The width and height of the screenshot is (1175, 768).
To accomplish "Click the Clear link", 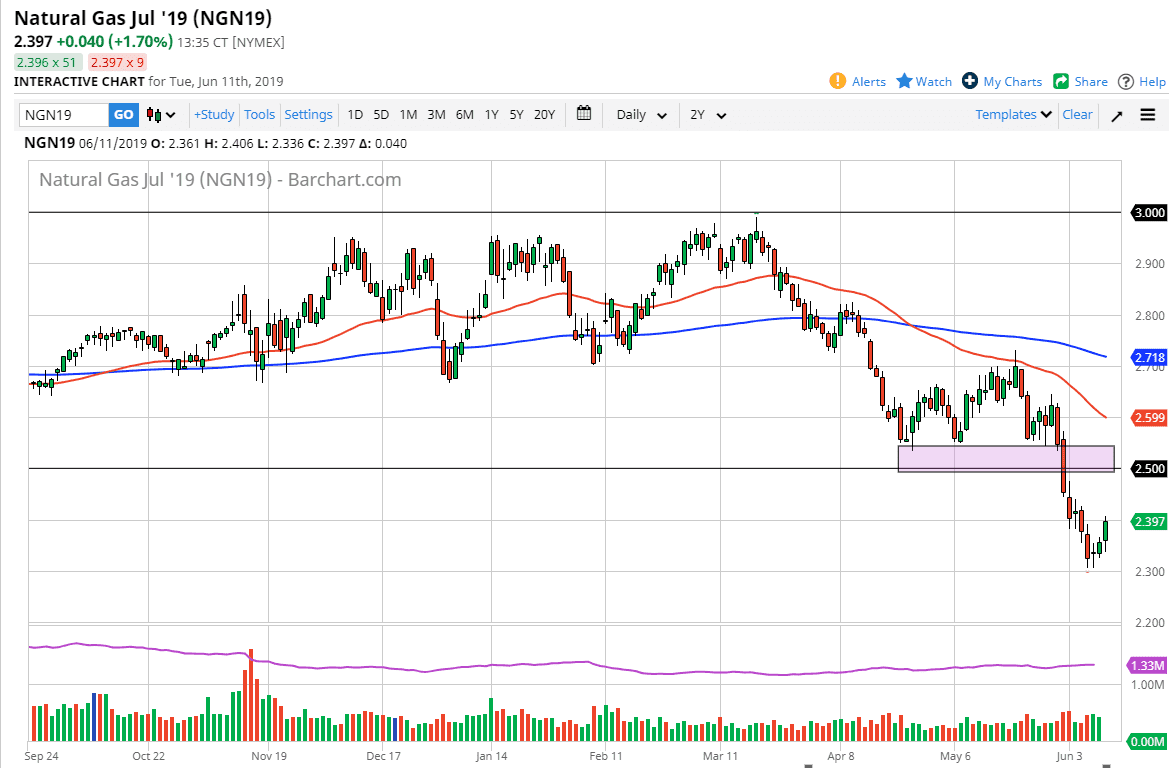I will coord(1077,115).
